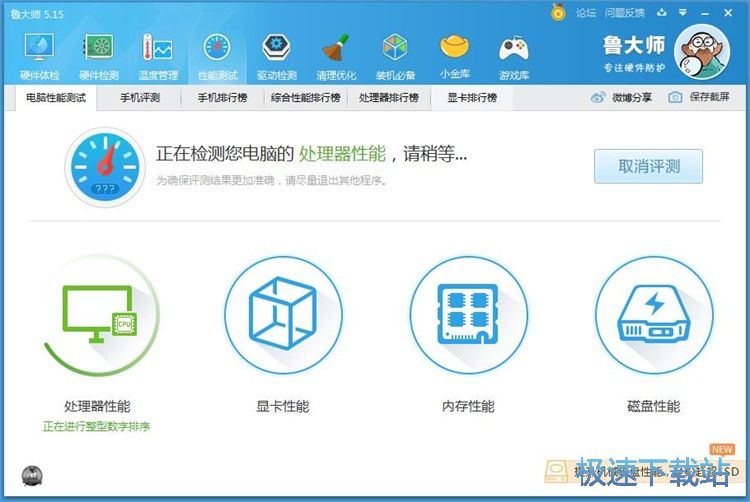Switch to the 电脑性能测试 tab
750x502 pixels.
[56, 98]
